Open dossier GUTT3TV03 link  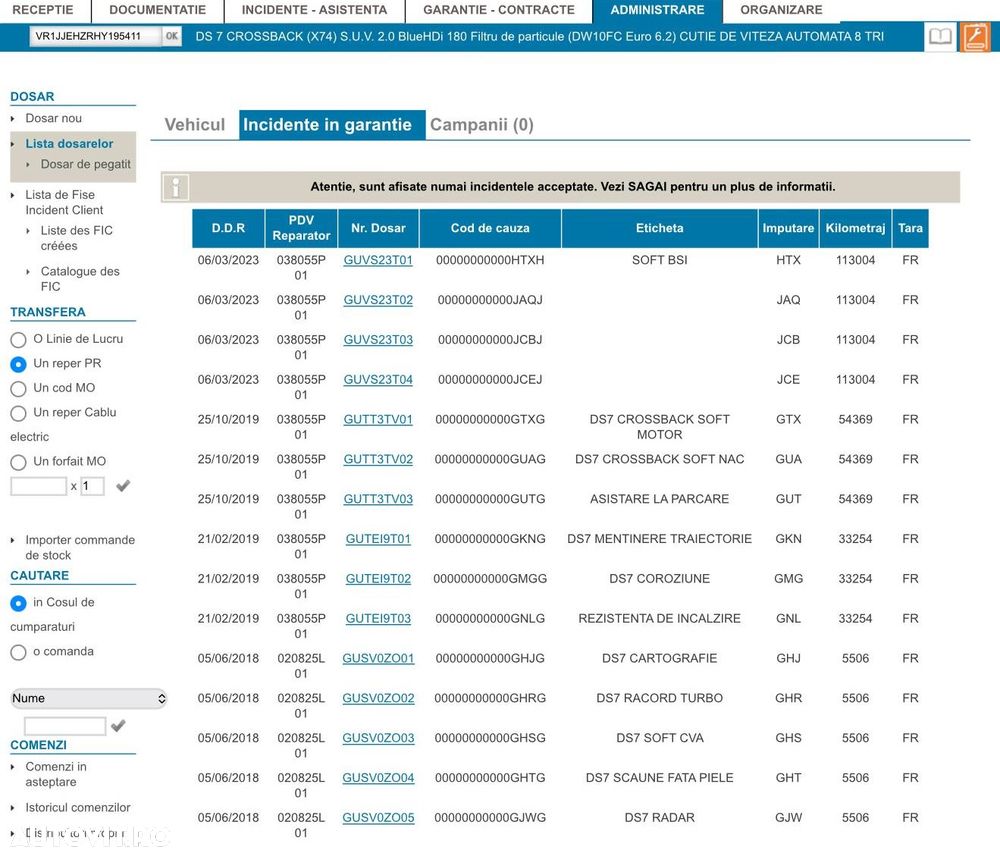point(378,499)
